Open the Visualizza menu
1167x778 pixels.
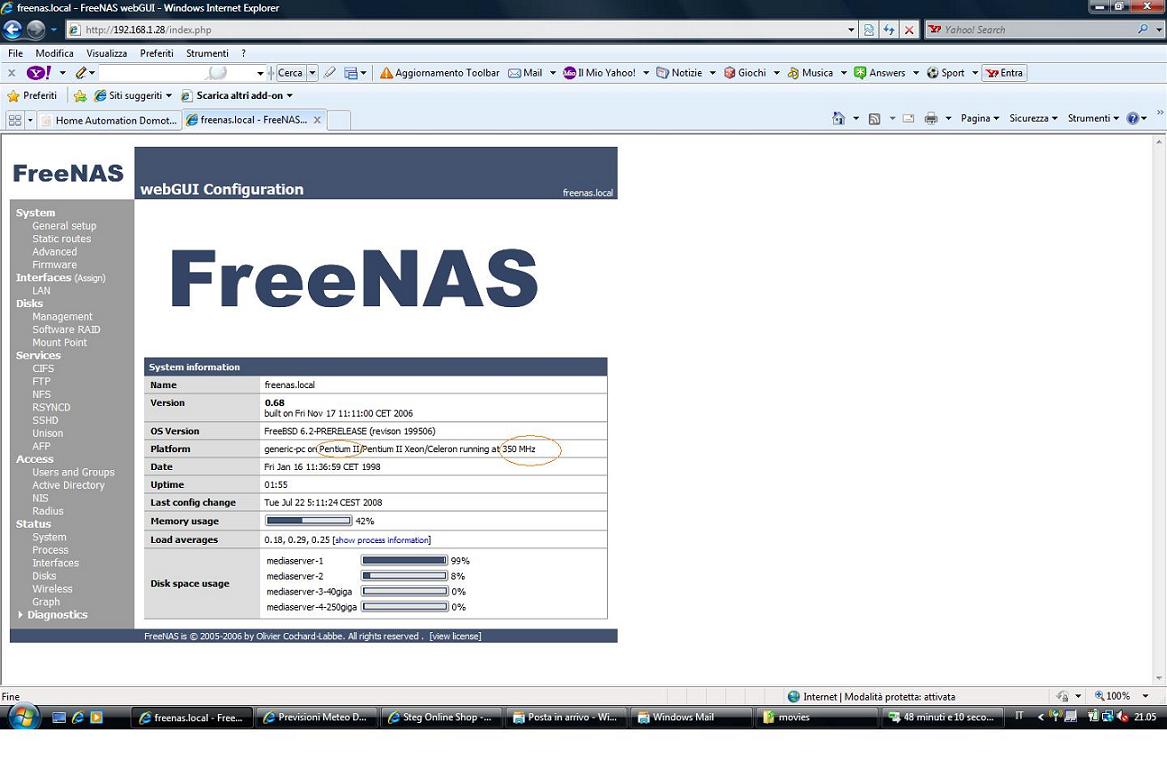106,54
